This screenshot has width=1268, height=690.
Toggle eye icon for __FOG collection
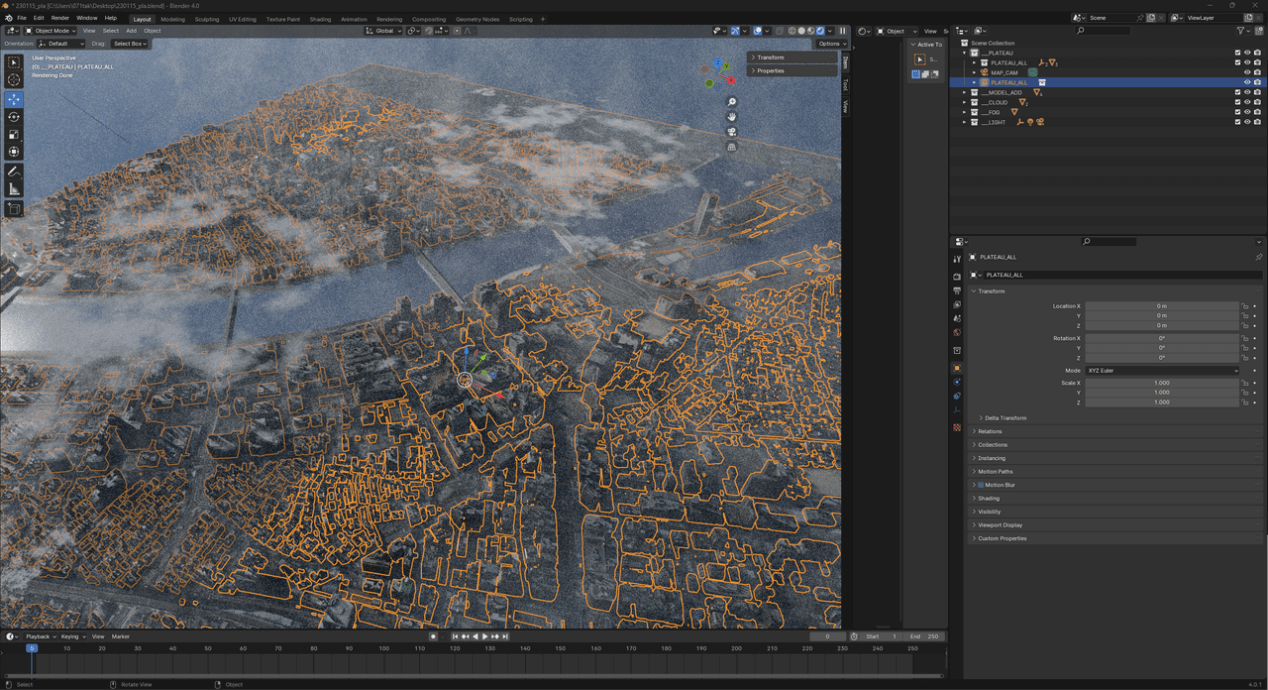click(x=1247, y=112)
